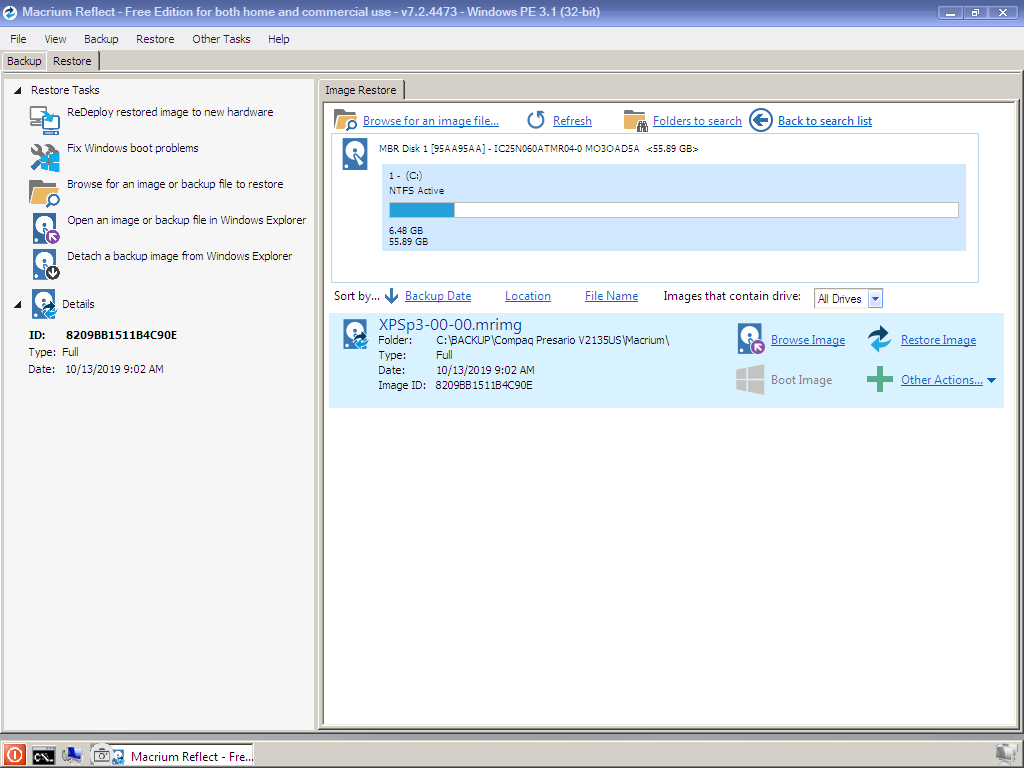
Task: Open the Backup menu
Action: pyautogui.click(x=101, y=39)
